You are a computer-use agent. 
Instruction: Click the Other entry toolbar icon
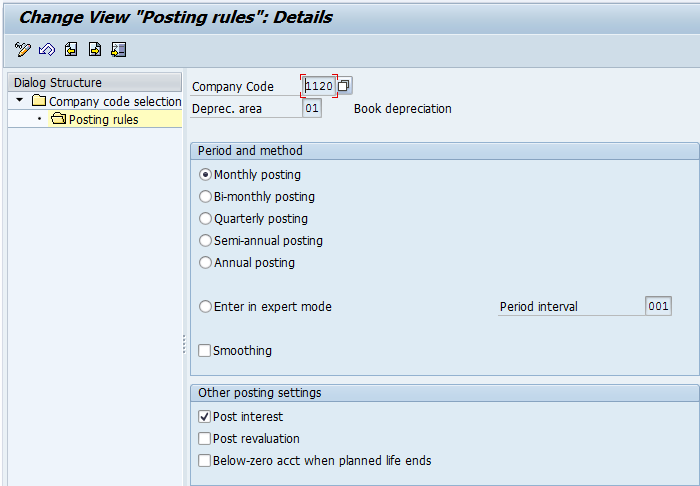point(119,49)
